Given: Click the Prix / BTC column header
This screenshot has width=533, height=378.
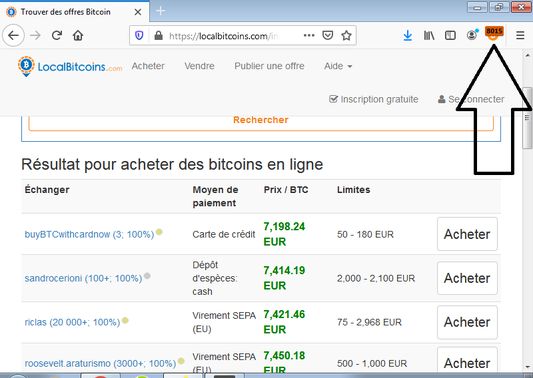Looking at the screenshot, I should (x=286, y=190).
